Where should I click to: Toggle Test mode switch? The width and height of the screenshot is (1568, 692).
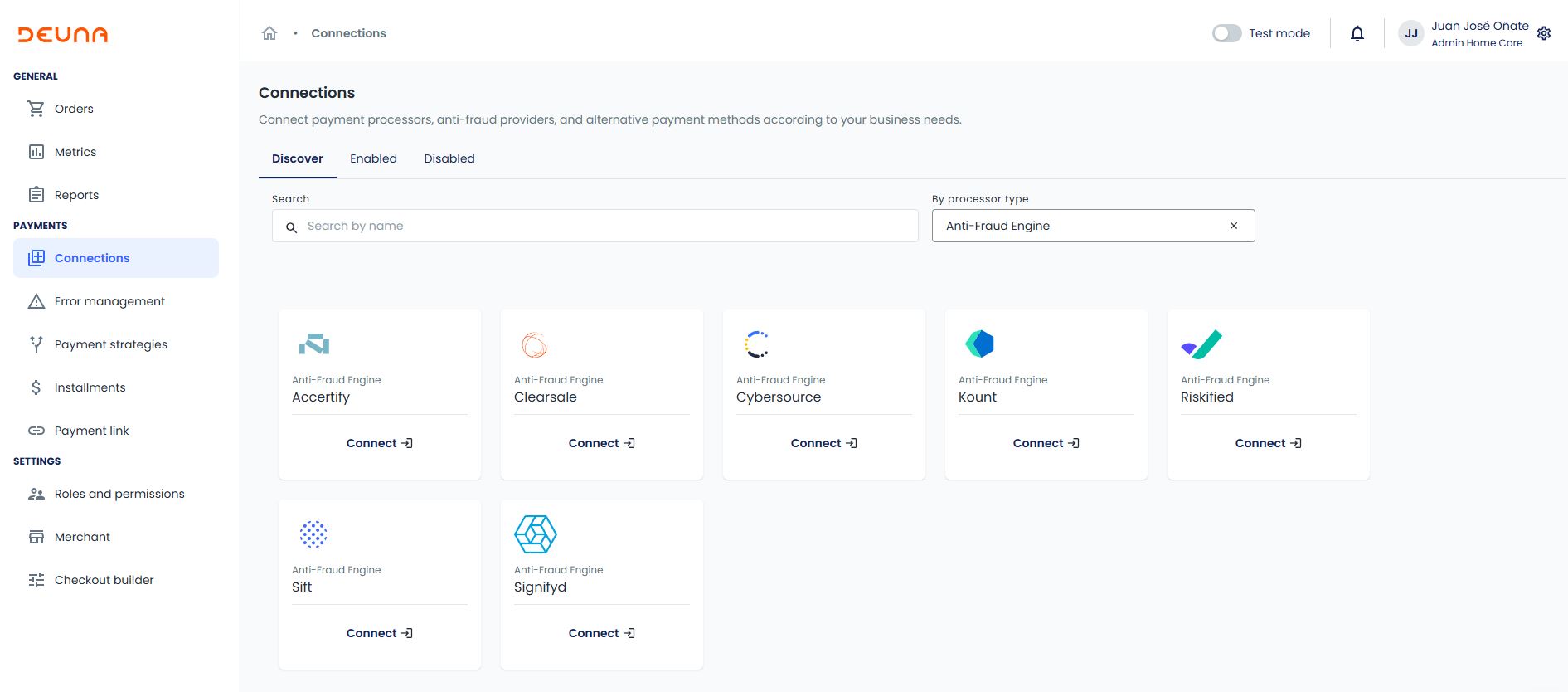1226,33
